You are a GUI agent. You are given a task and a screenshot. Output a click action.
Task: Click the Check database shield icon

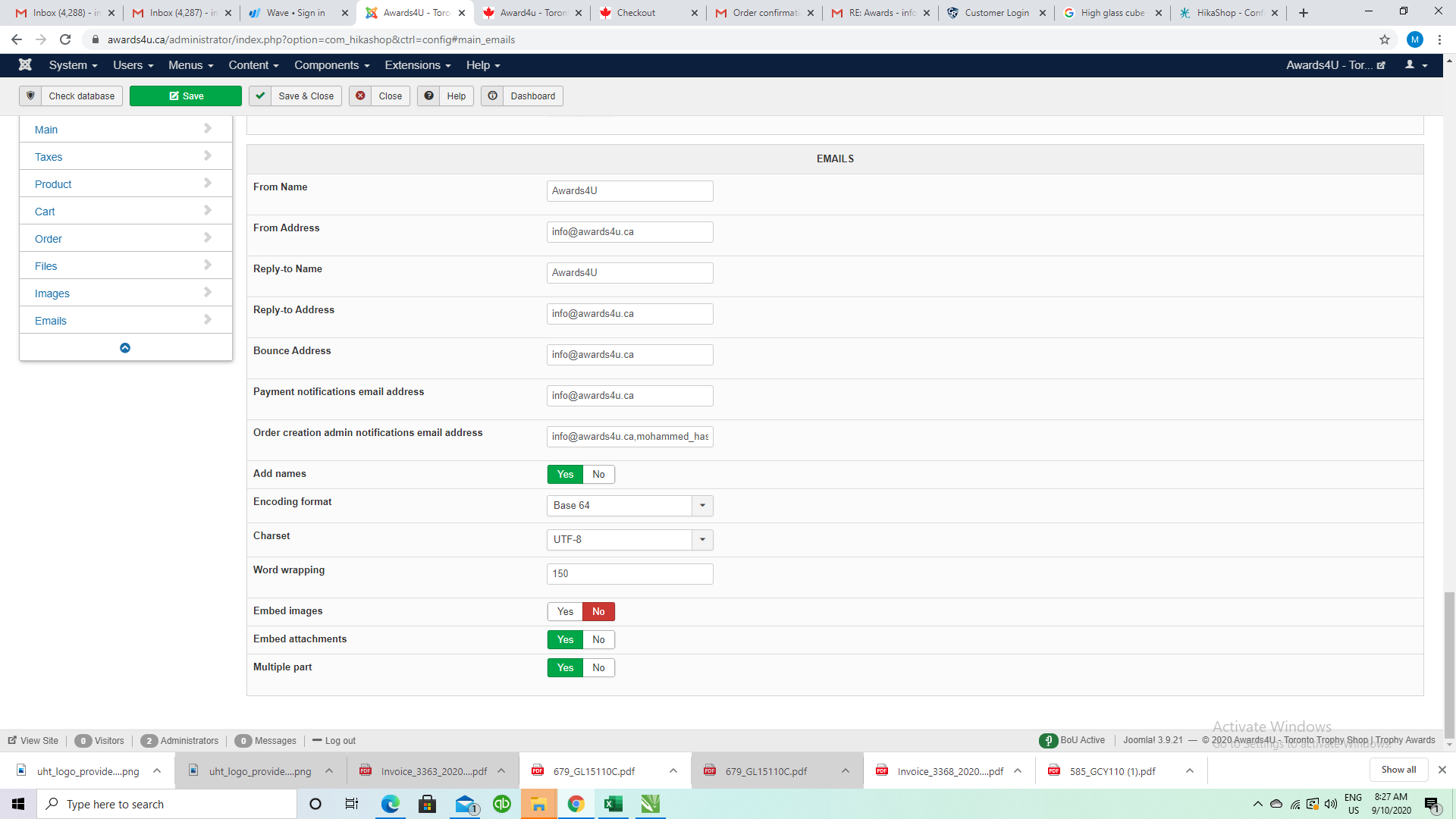[x=30, y=96]
